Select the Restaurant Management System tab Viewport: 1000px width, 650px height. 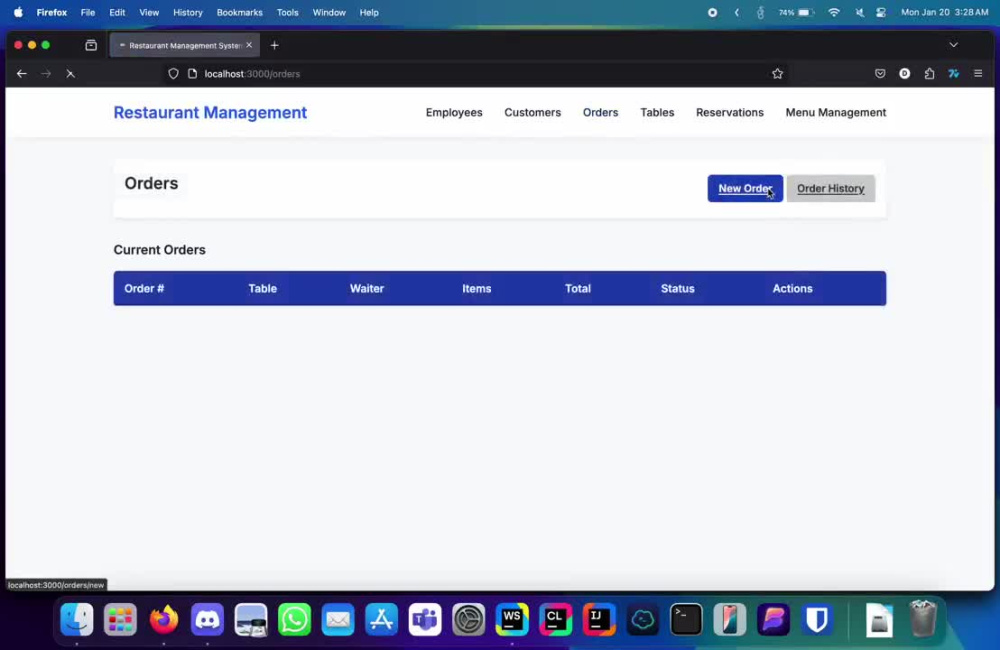[x=184, y=45]
